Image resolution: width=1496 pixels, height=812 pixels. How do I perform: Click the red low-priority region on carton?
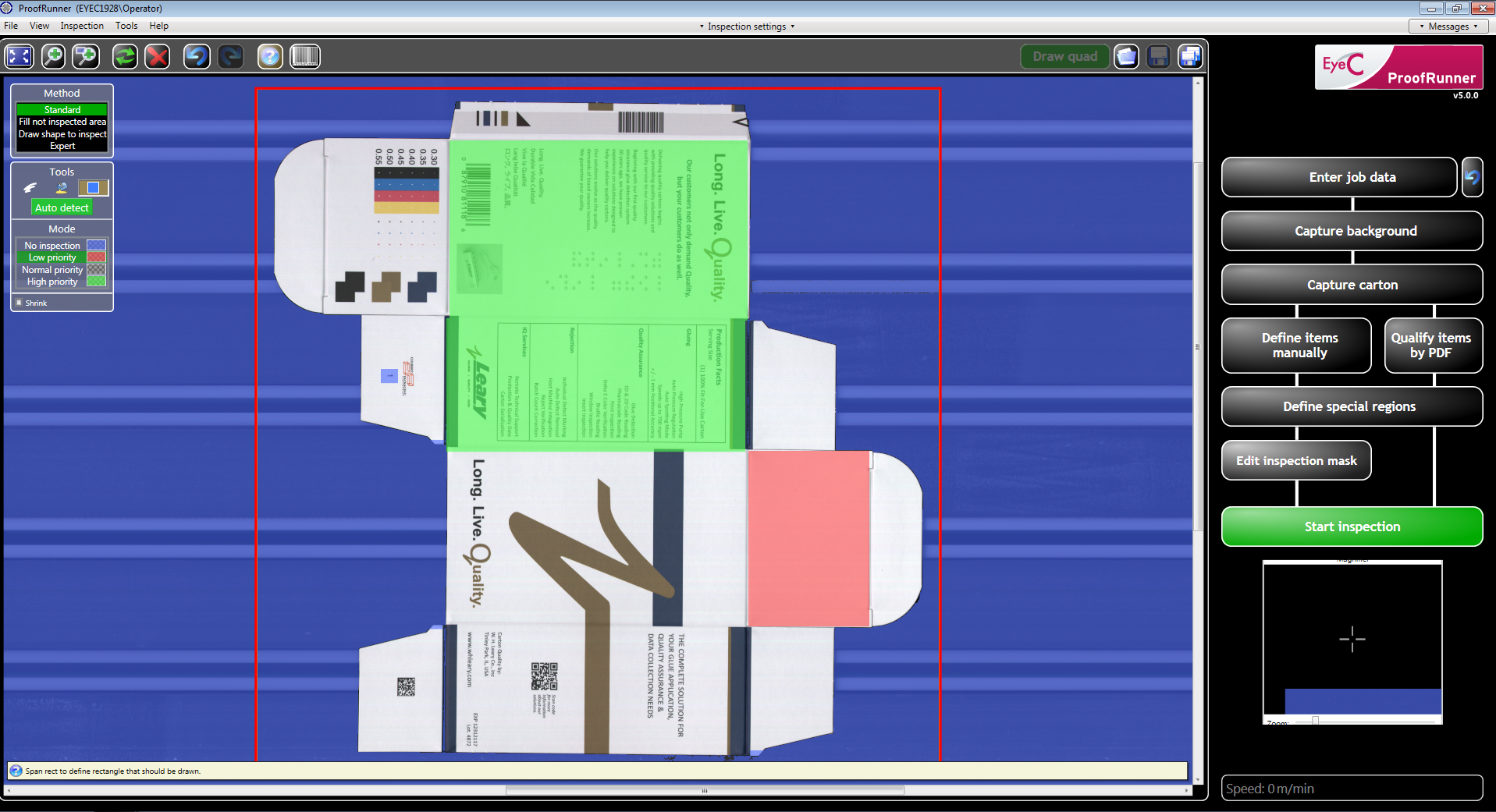[x=808, y=538]
